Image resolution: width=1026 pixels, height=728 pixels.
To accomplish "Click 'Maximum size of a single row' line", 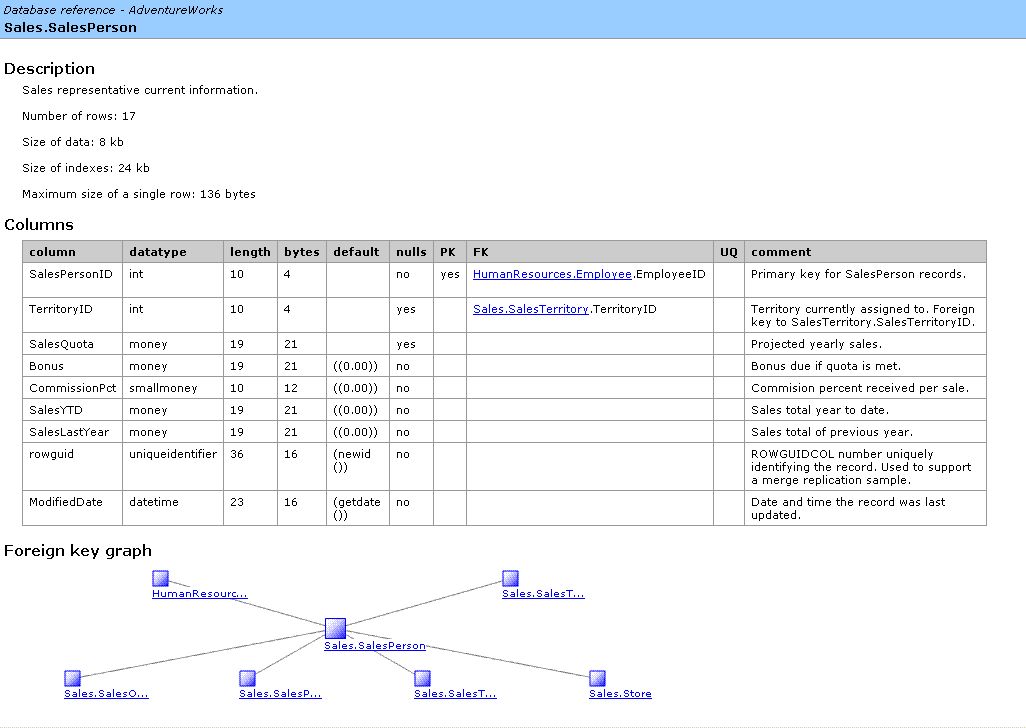I will pyautogui.click(x=139, y=194).
